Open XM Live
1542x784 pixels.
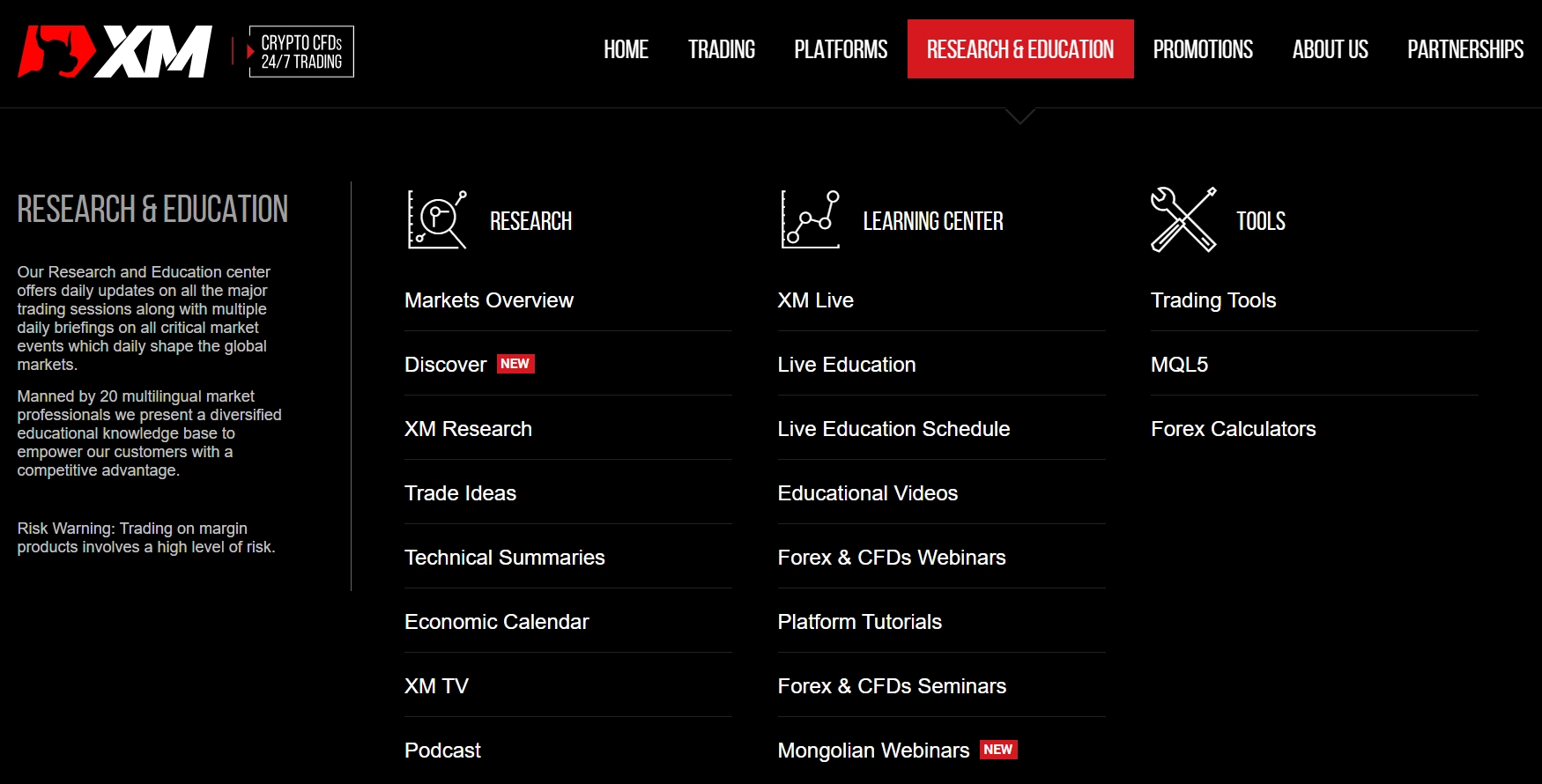point(815,300)
